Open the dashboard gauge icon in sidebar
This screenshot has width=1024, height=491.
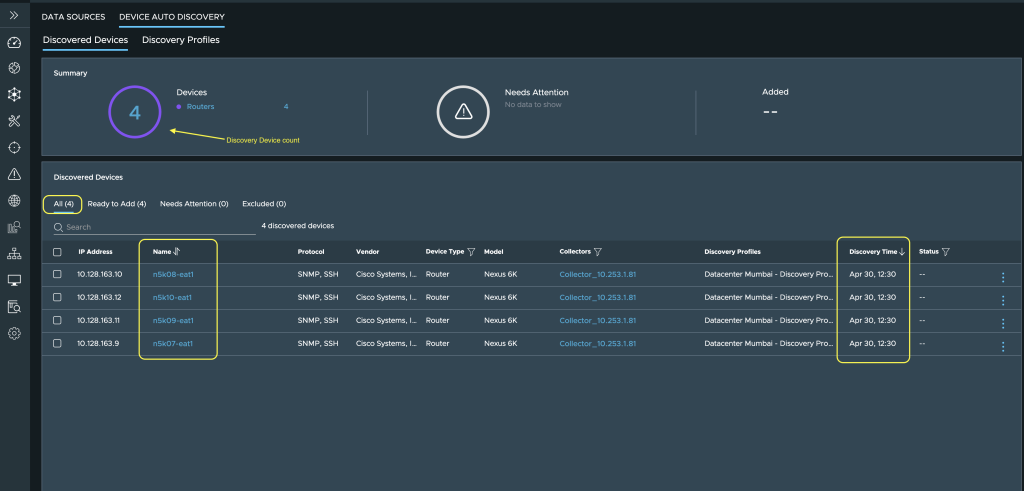pos(14,43)
